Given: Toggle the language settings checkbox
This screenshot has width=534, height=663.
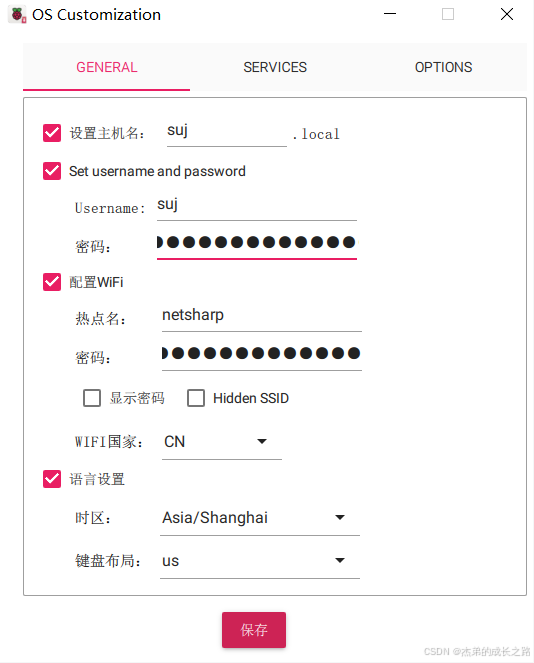Looking at the screenshot, I should 52,479.
